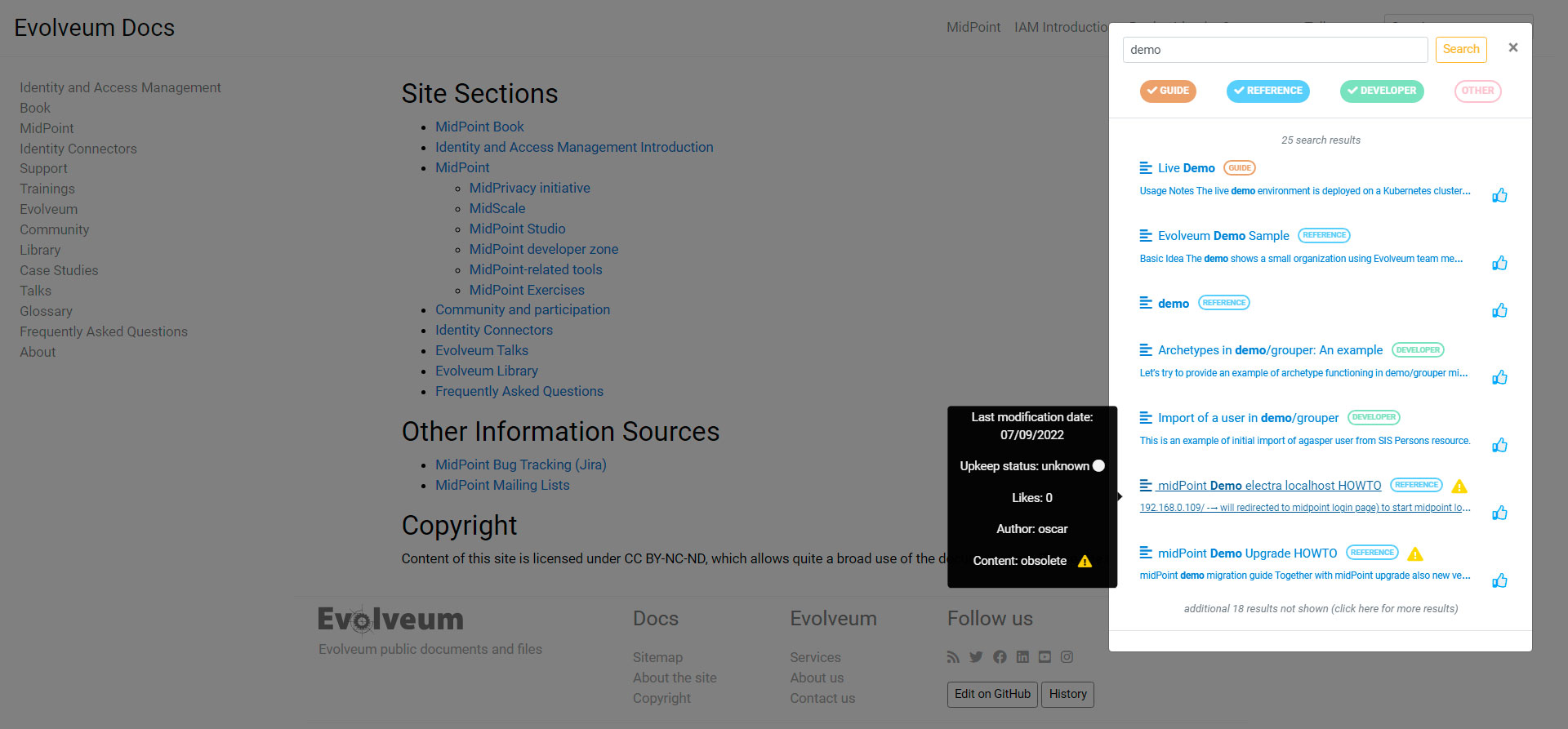Open MidPoint Studio link

point(517,229)
